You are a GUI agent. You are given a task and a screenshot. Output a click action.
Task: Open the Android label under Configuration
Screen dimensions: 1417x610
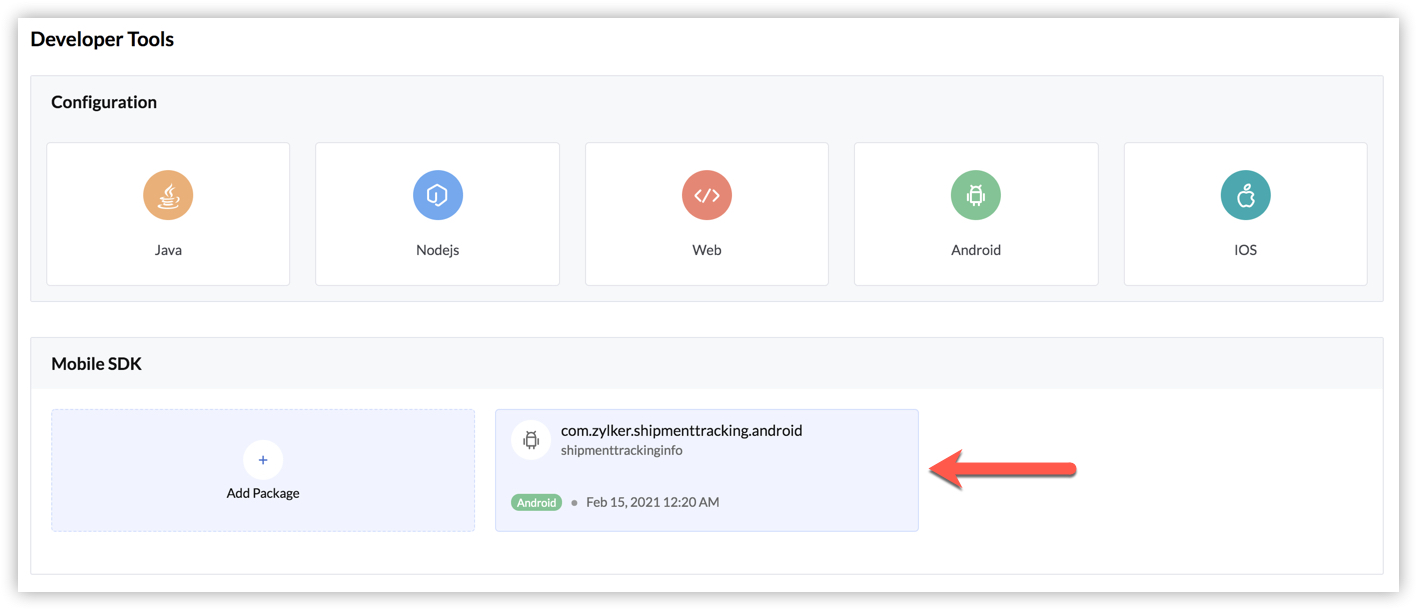point(976,250)
